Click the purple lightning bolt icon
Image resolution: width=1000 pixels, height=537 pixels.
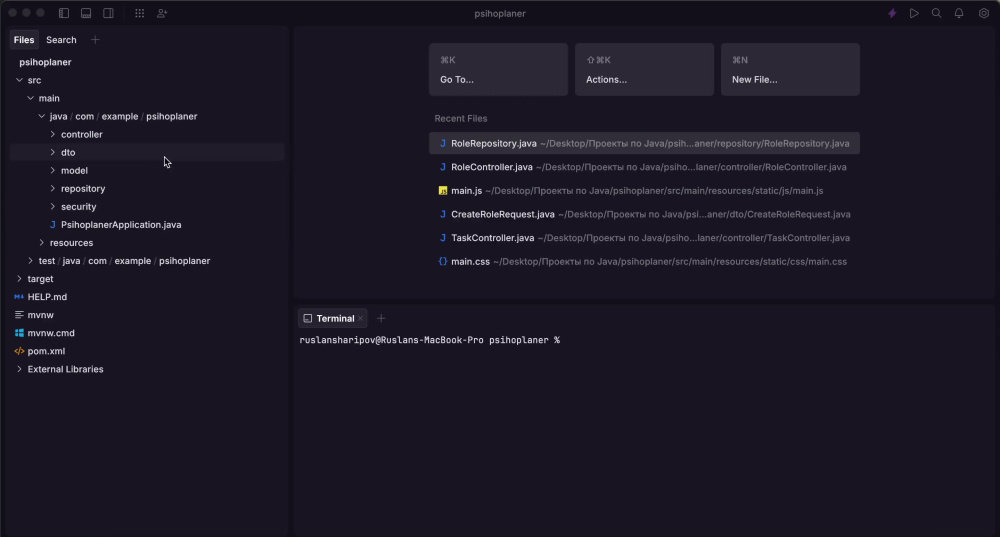(x=892, y=13)
